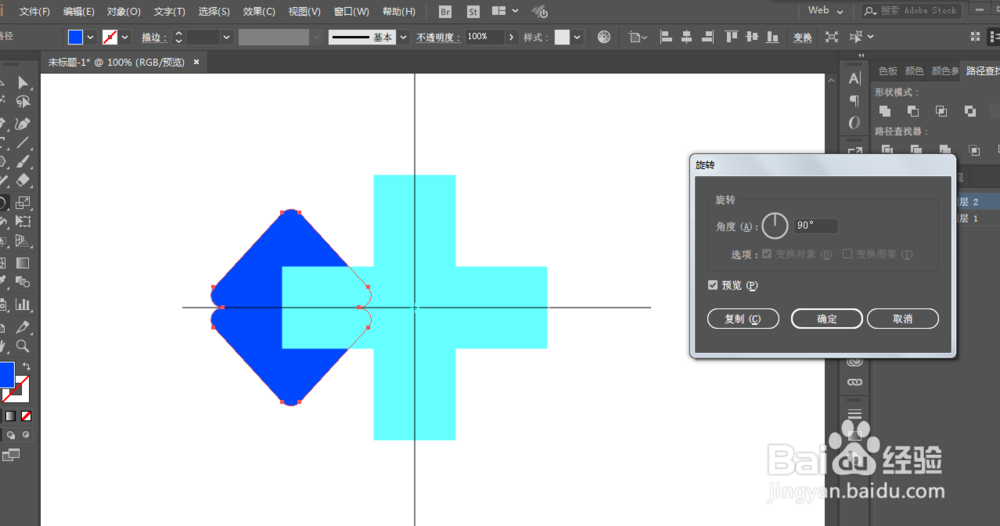Apply Intersect shape mode
Screen dimensions: 1000x526
(x=941, y=111)
